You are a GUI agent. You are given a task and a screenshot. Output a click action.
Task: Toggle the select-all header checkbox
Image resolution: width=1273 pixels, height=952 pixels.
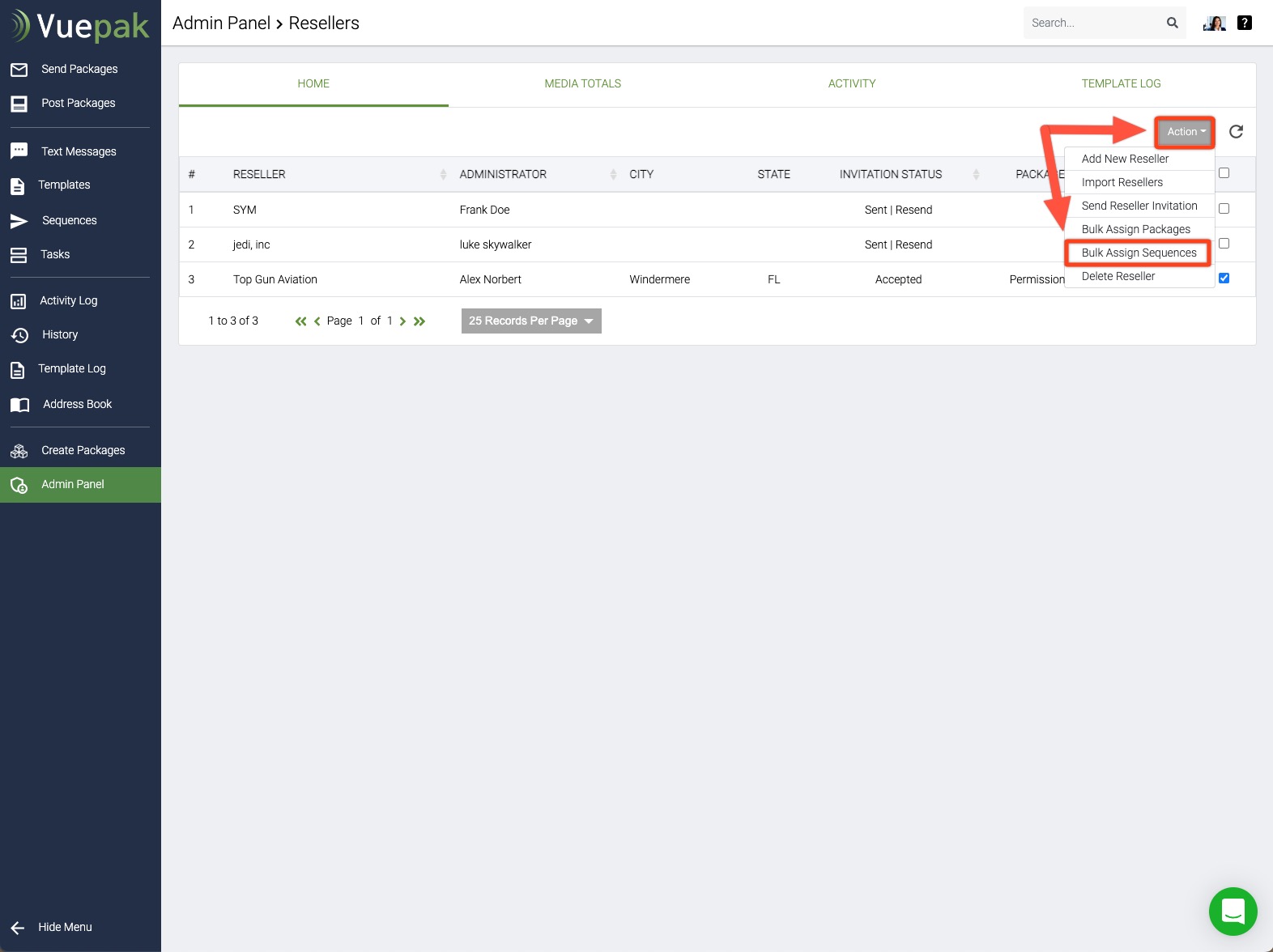pyautogui.click(x=1224, y=173)
